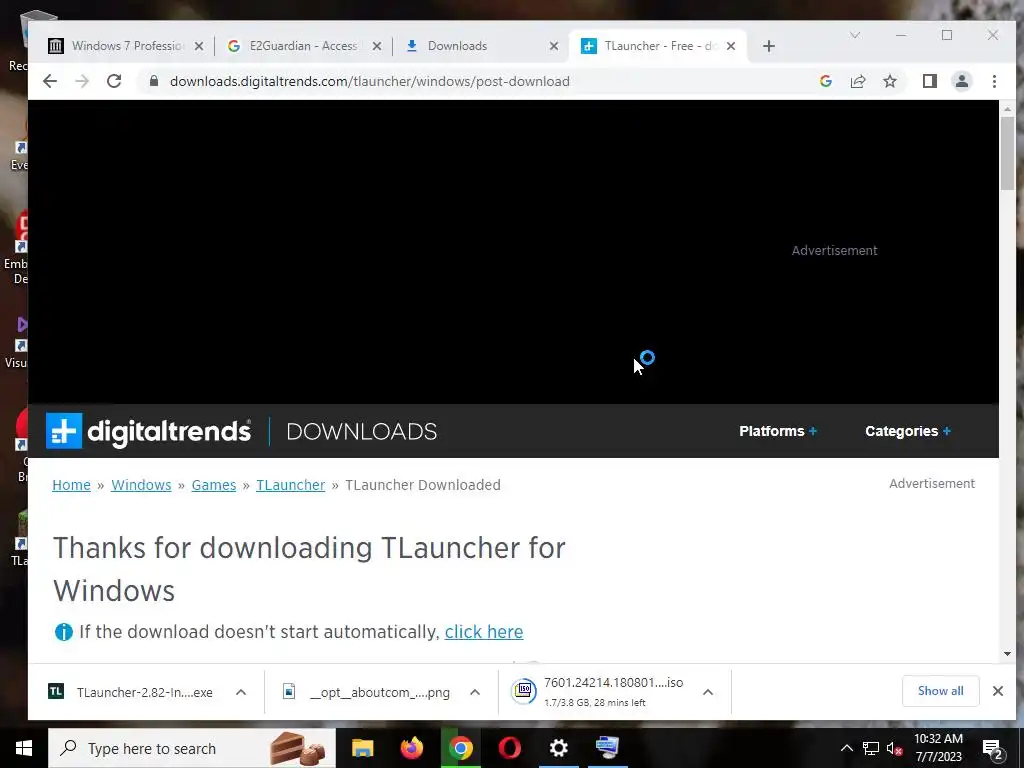1024x768 pixels.
Task: Click the network tray icon
Action: tap(871, 748)
